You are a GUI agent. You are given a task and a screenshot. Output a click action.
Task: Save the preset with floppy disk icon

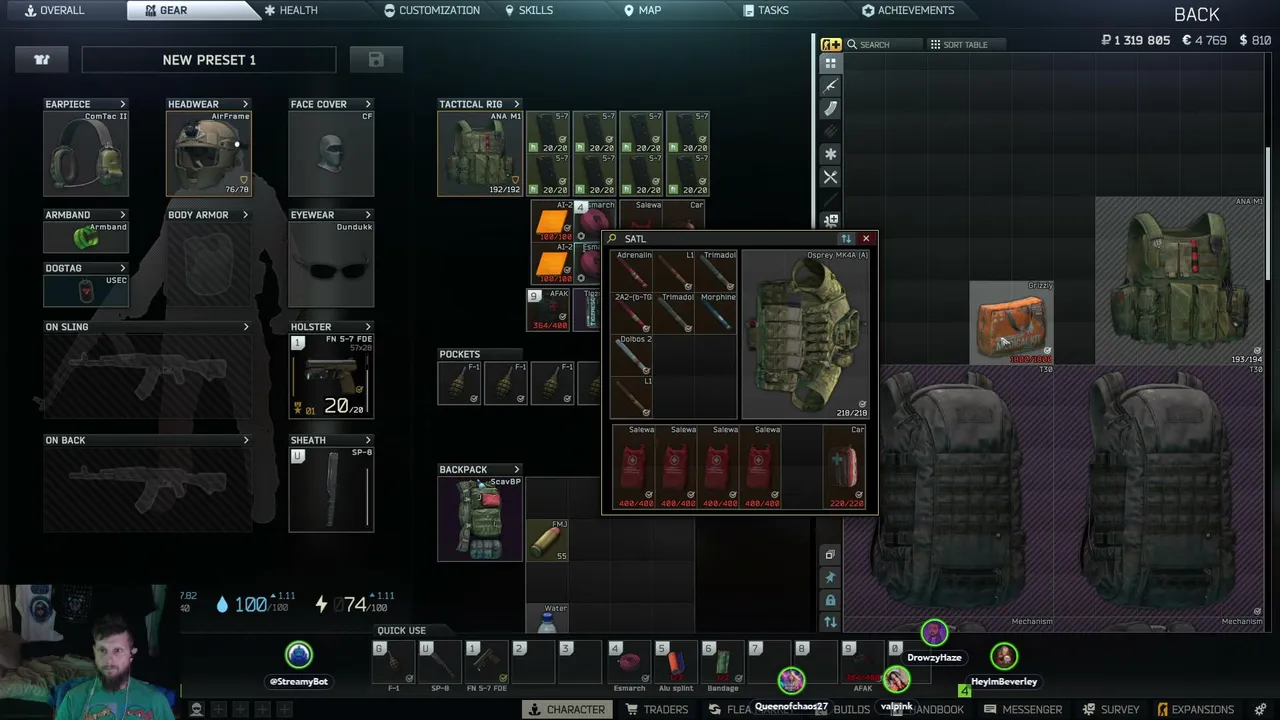(376, 60)
